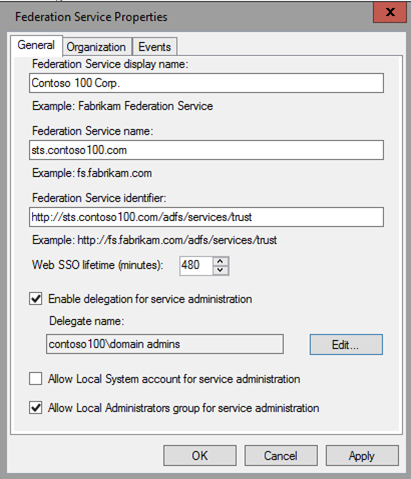Image resolution: width=411 pixels, height=479 pixels.
Task: Increase Web SSO lifetime with up arrow
Action: (x=220, y=261)
